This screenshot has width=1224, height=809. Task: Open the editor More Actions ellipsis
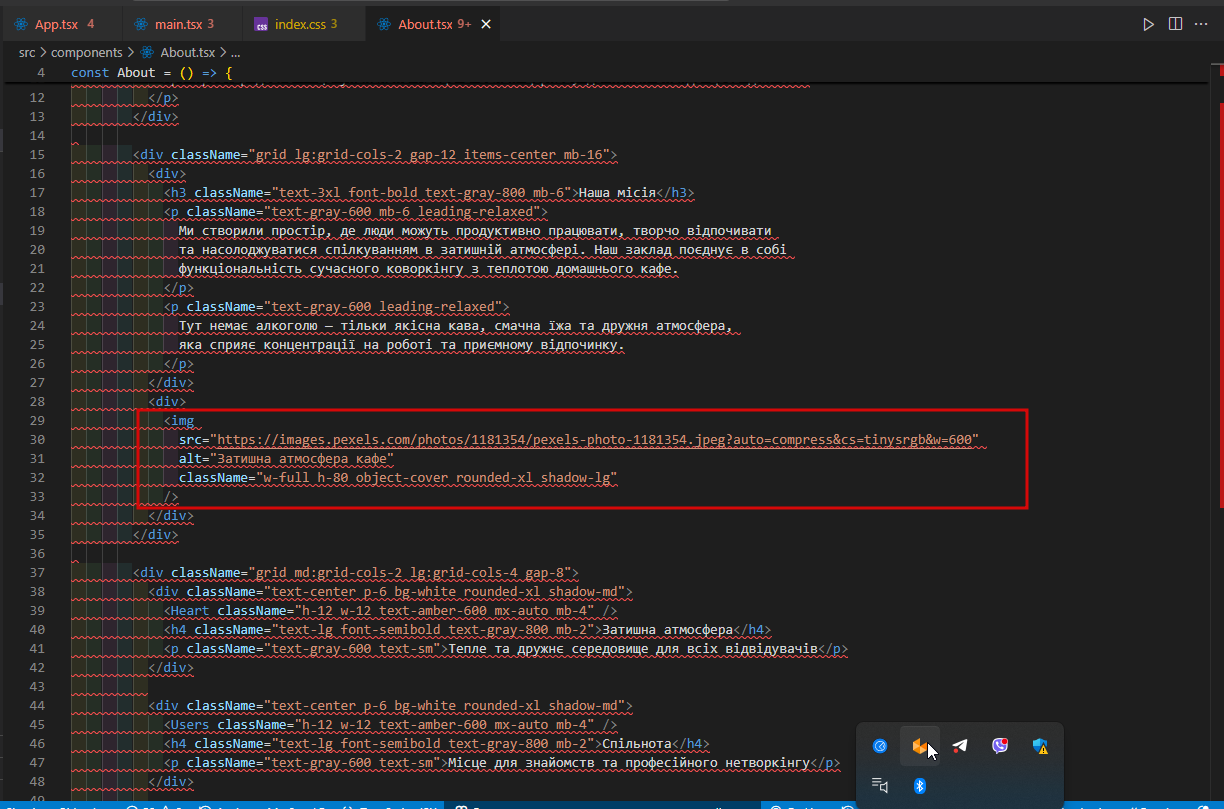point(1201,24)
